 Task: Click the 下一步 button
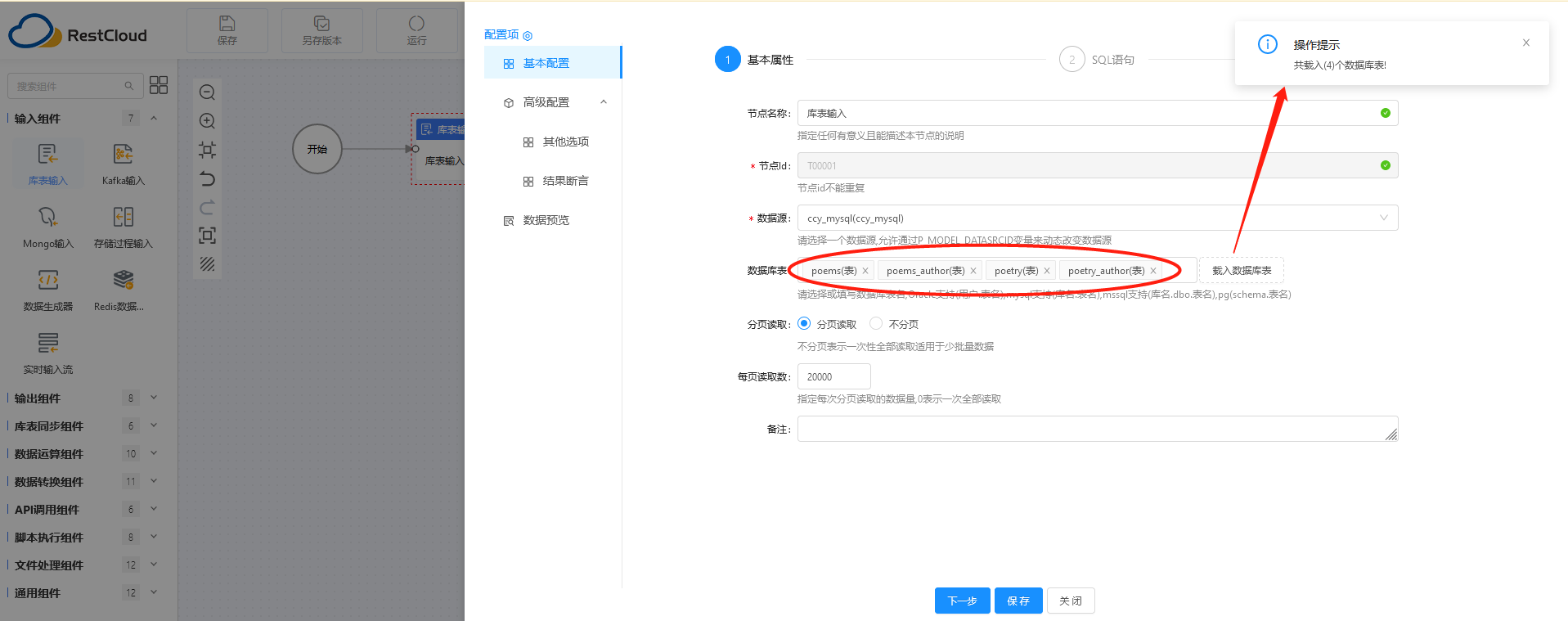(962, 601)
